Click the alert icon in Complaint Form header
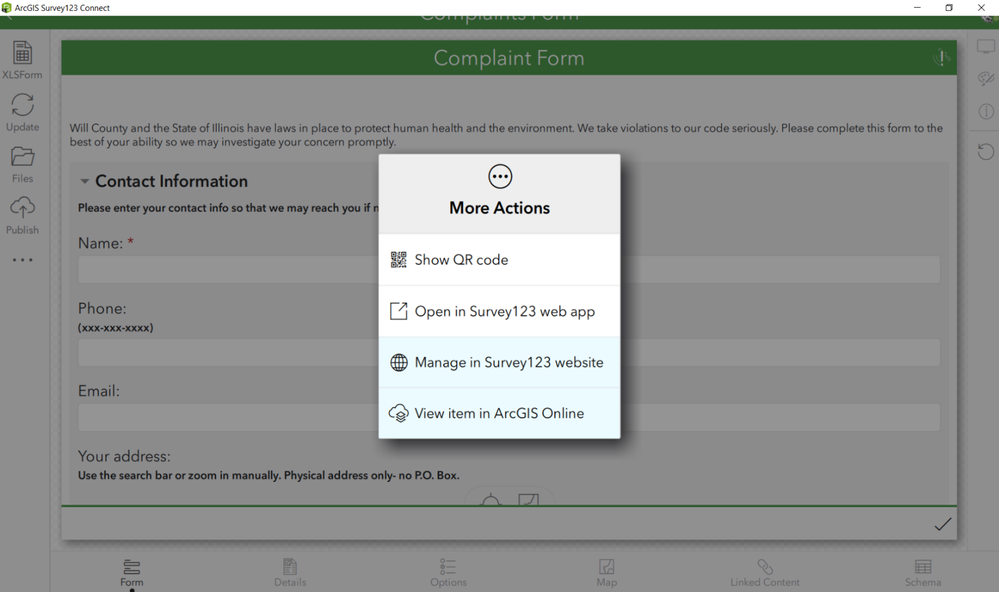 pyautogui.click(x=942, y=58)
